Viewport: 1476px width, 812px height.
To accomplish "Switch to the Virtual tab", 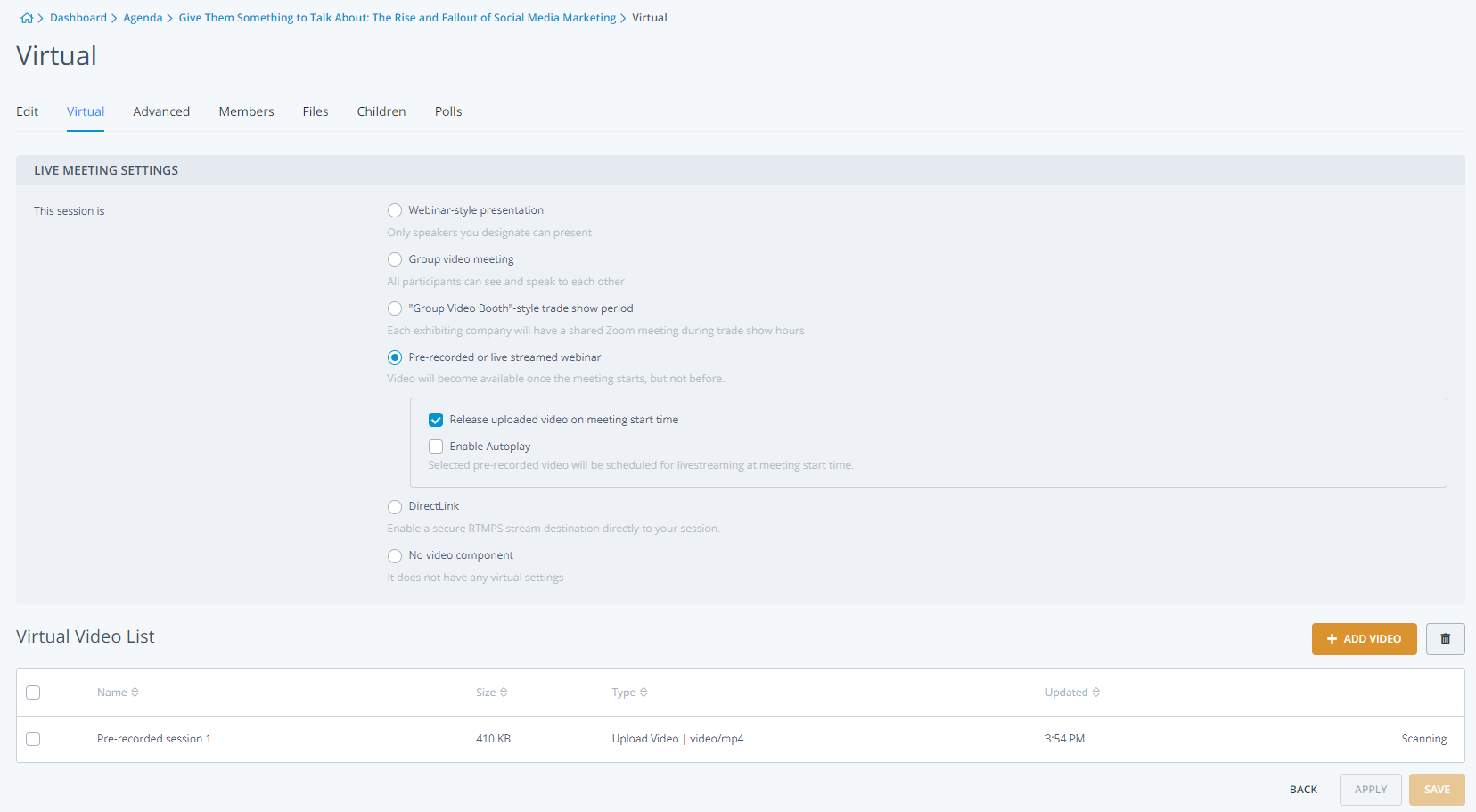I will pos(86,111).
